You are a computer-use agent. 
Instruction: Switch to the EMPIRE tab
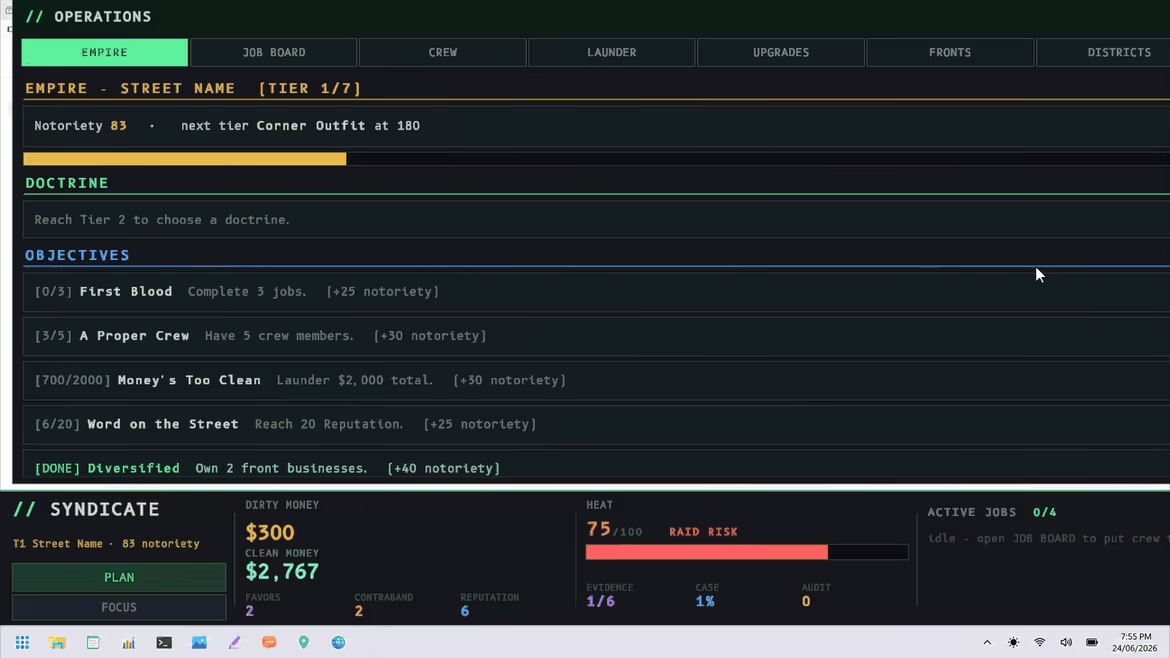pyautogui.click(x=104, y=52)
